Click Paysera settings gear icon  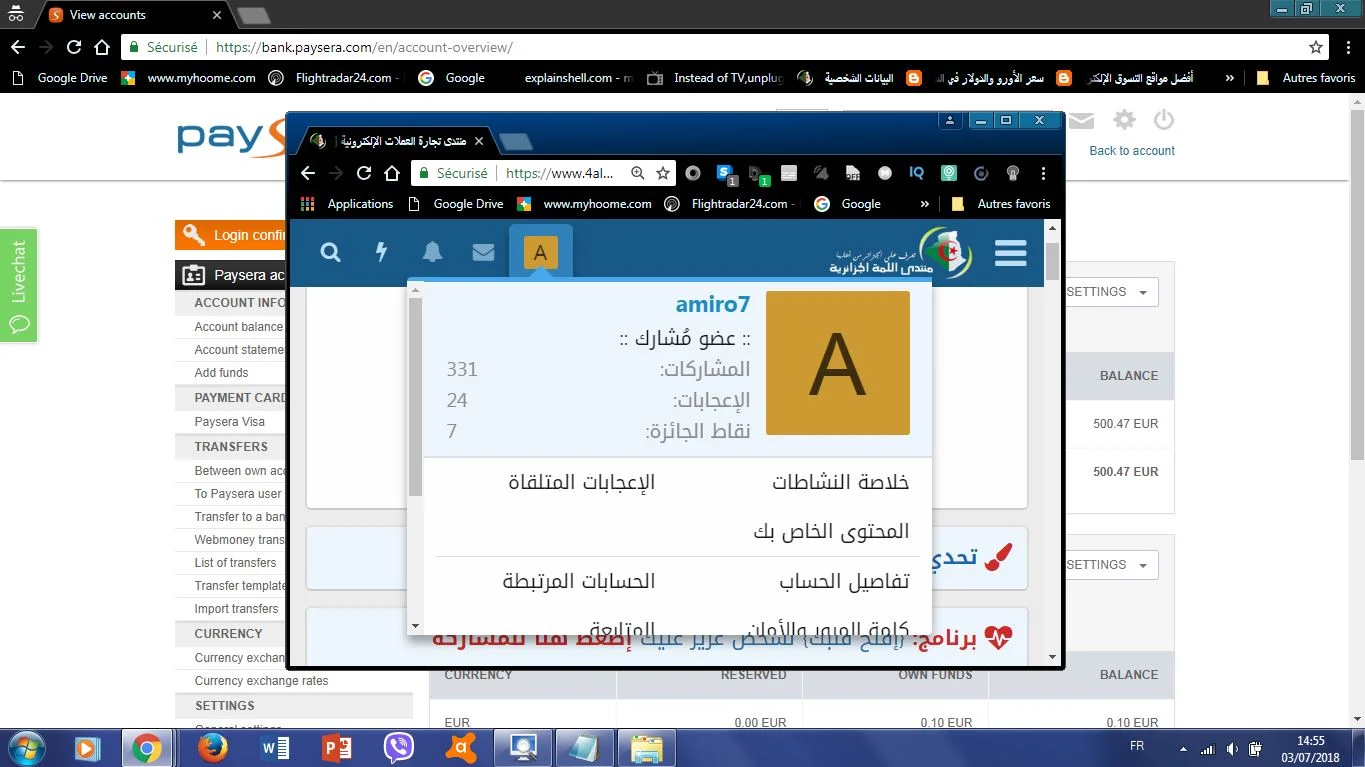pyautogui.click(x=1124, y=121)
